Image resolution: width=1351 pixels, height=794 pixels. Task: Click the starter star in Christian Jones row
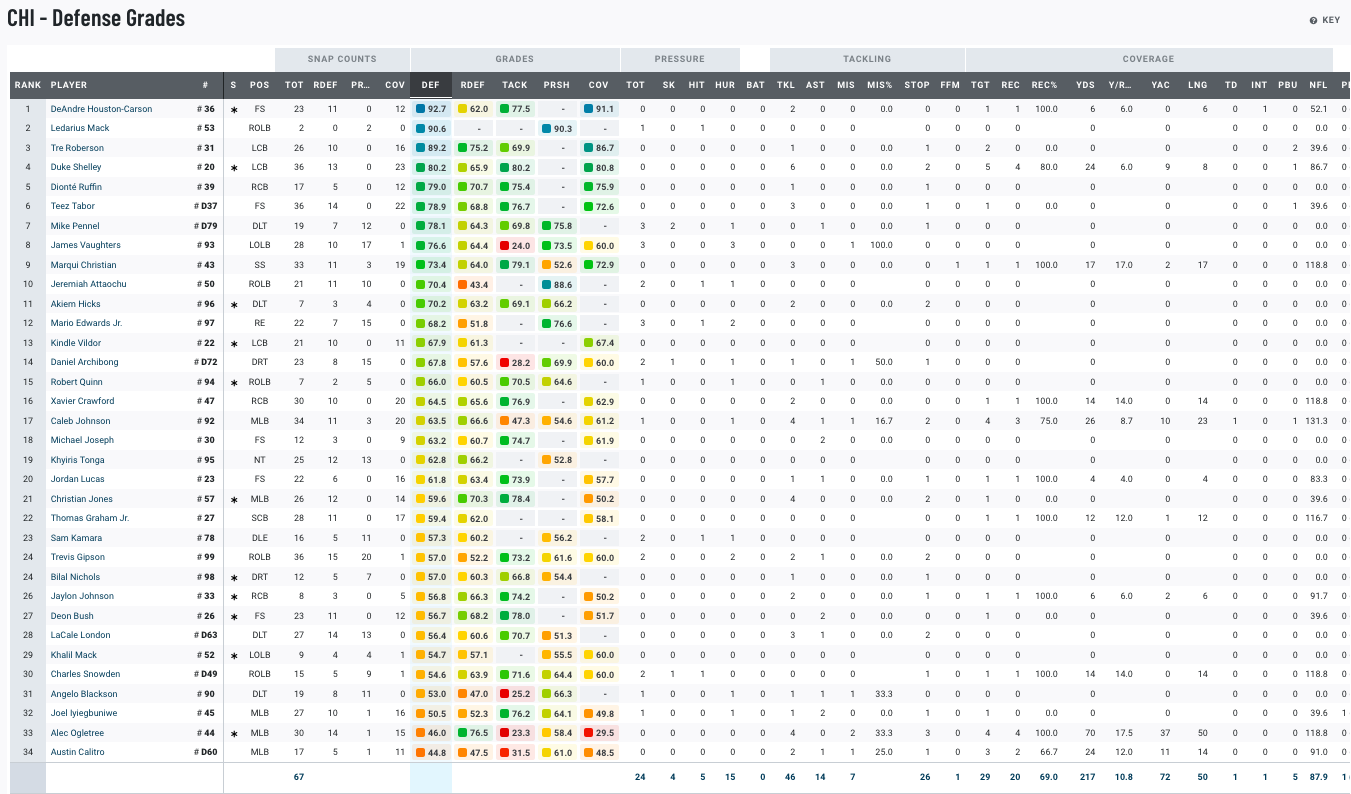tap(234, 499)
